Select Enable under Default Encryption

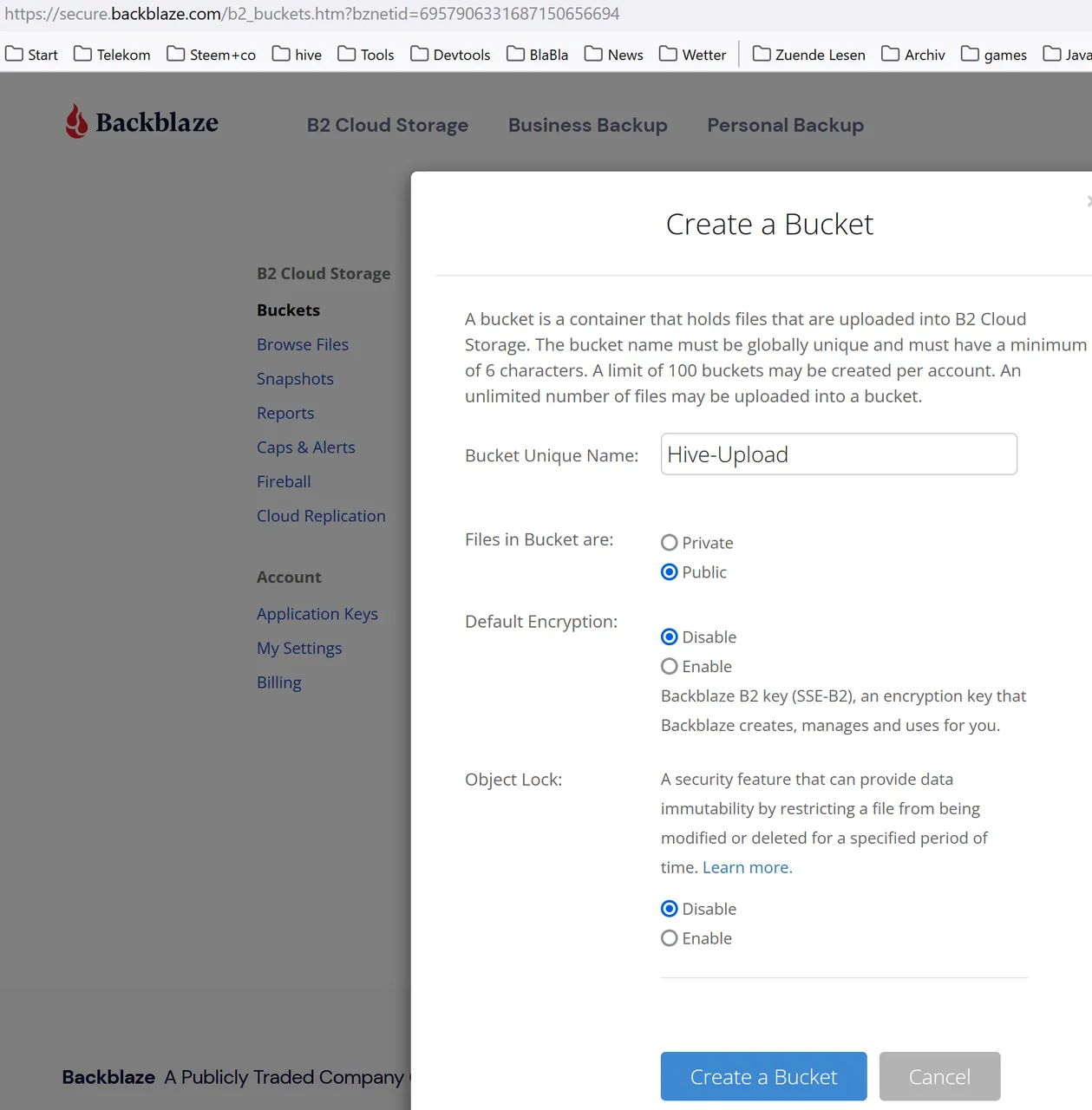[670, 667]
